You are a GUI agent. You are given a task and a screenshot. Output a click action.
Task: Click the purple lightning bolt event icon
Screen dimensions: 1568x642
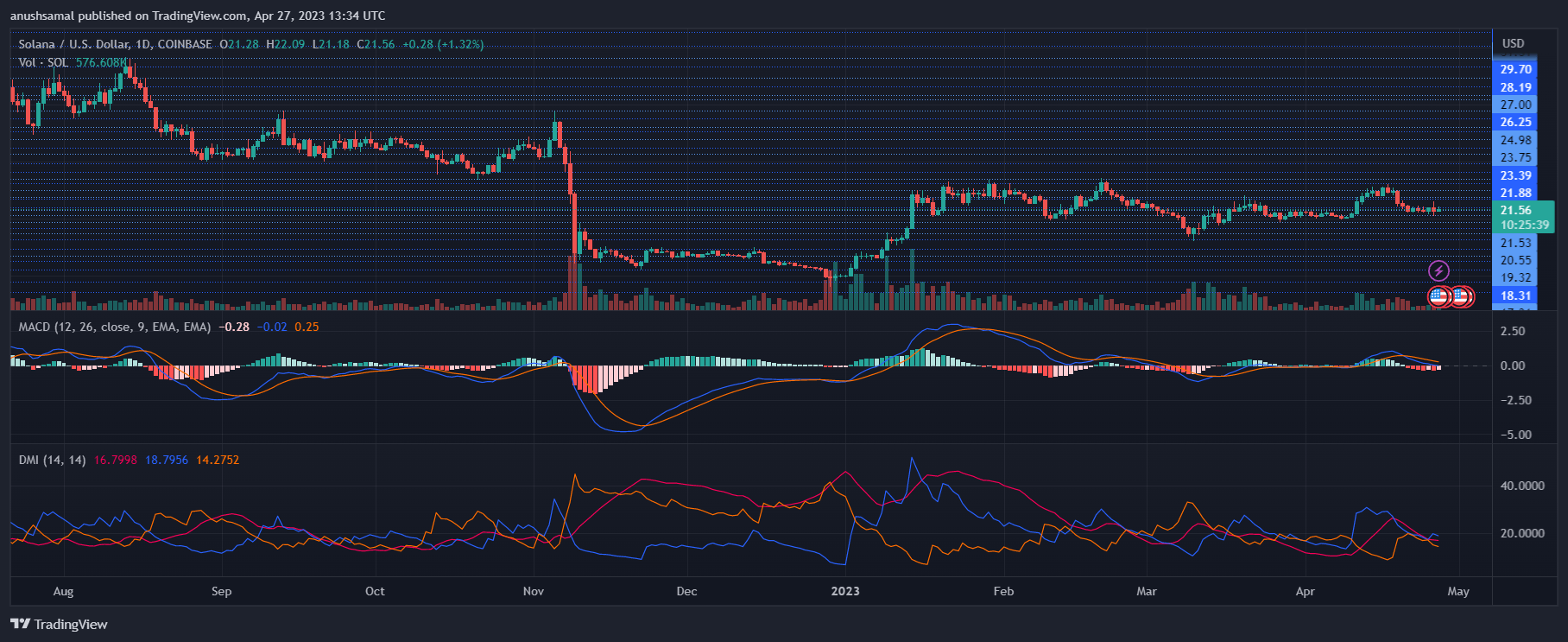[1438, 271]
